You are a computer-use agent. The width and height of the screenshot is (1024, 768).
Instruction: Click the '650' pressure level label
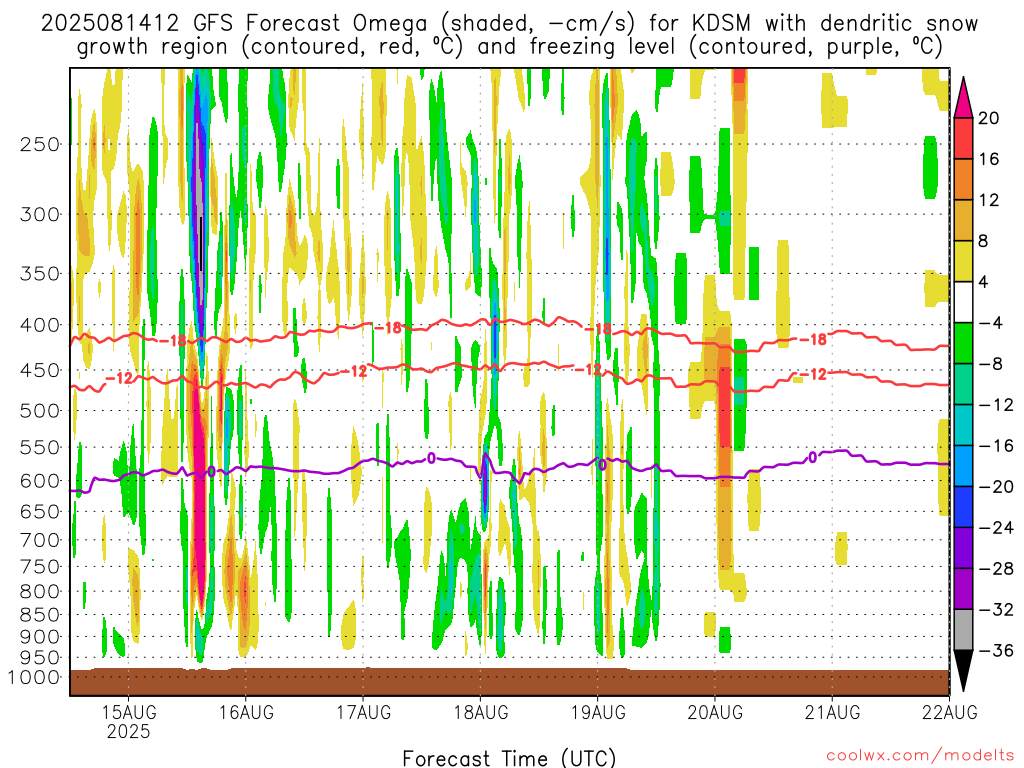click(x=40, y=511)
